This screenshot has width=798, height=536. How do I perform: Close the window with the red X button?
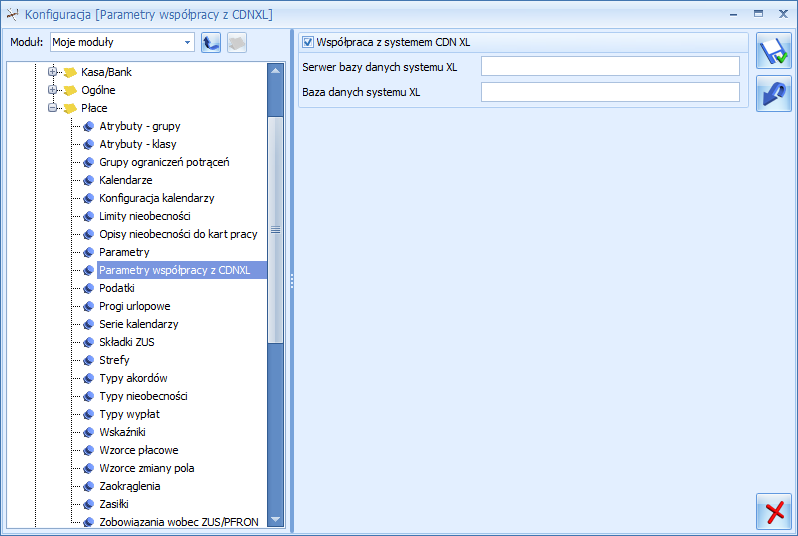[774, 511]
